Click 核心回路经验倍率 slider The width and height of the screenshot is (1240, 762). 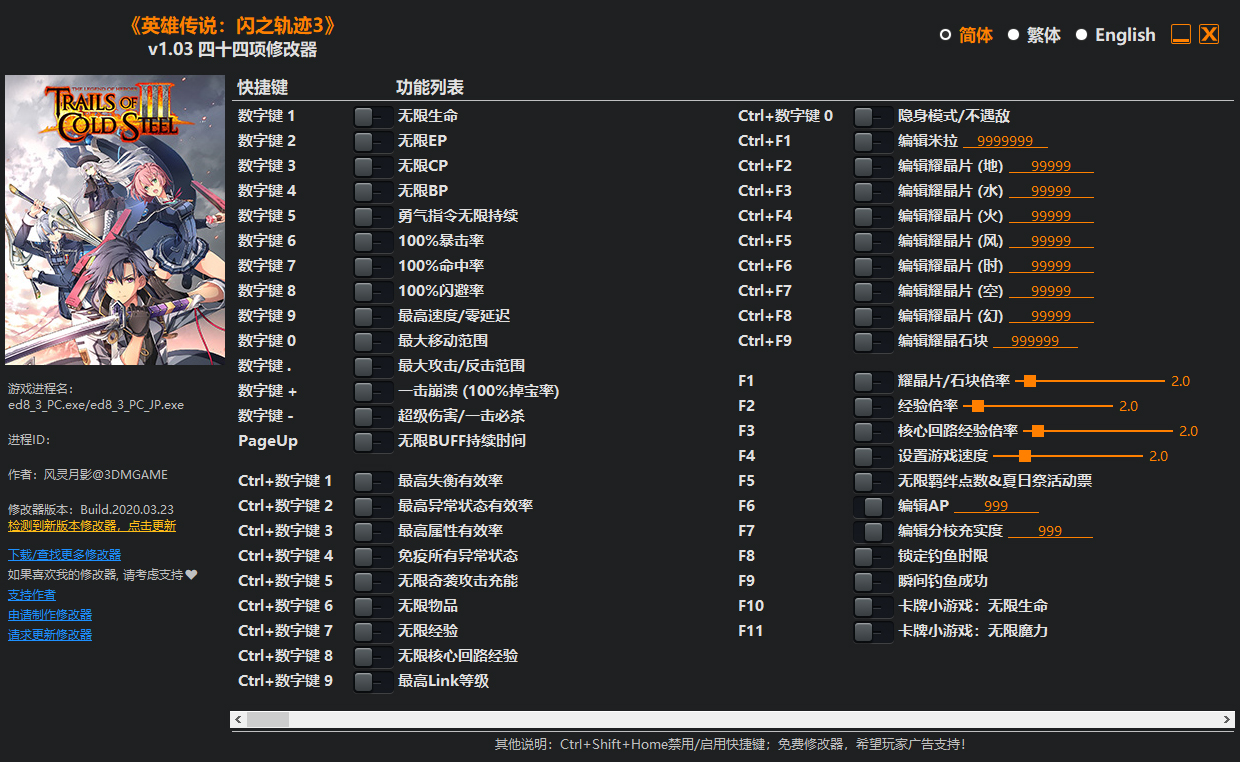(1097, 431)
